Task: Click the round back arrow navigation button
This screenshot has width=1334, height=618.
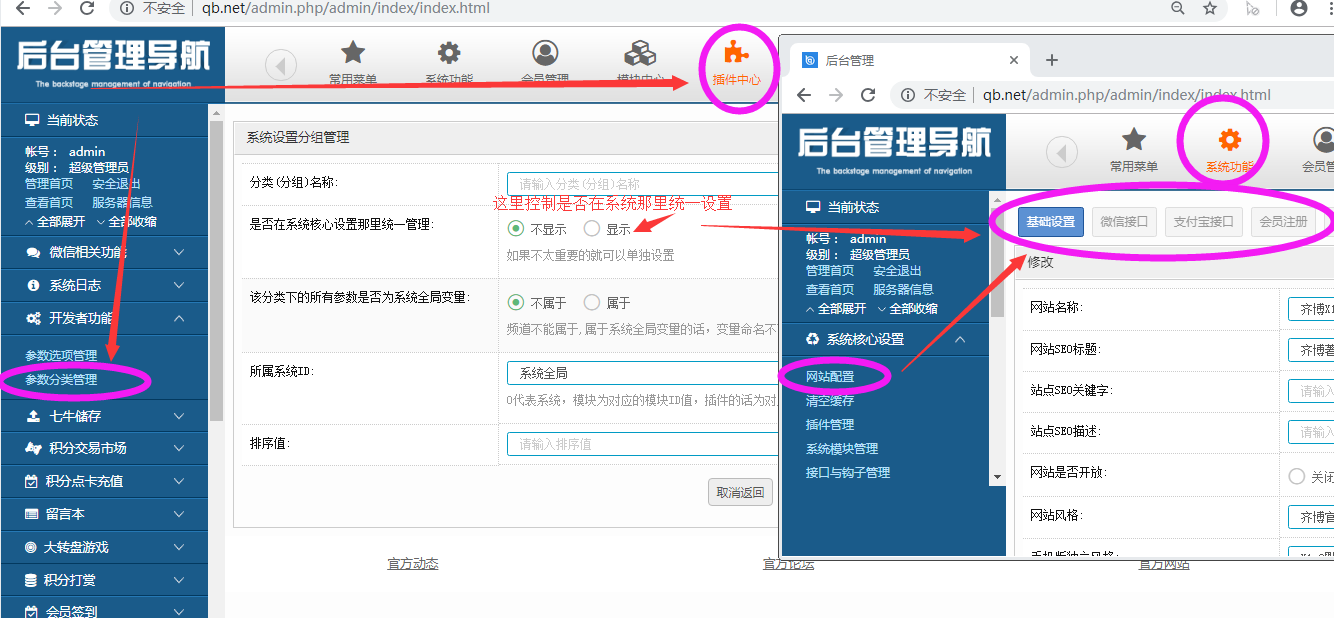Action: (x=281, y=66)
